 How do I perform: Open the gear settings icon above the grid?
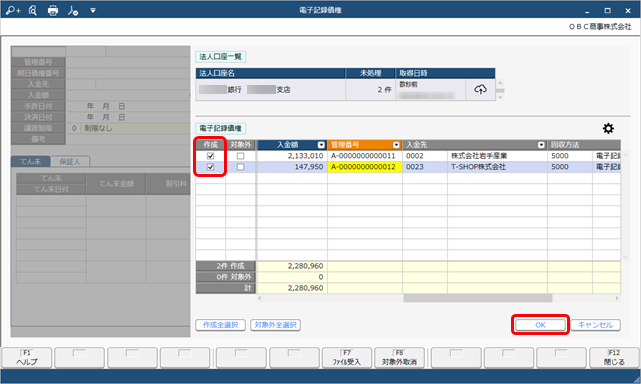tap(608, 128)
